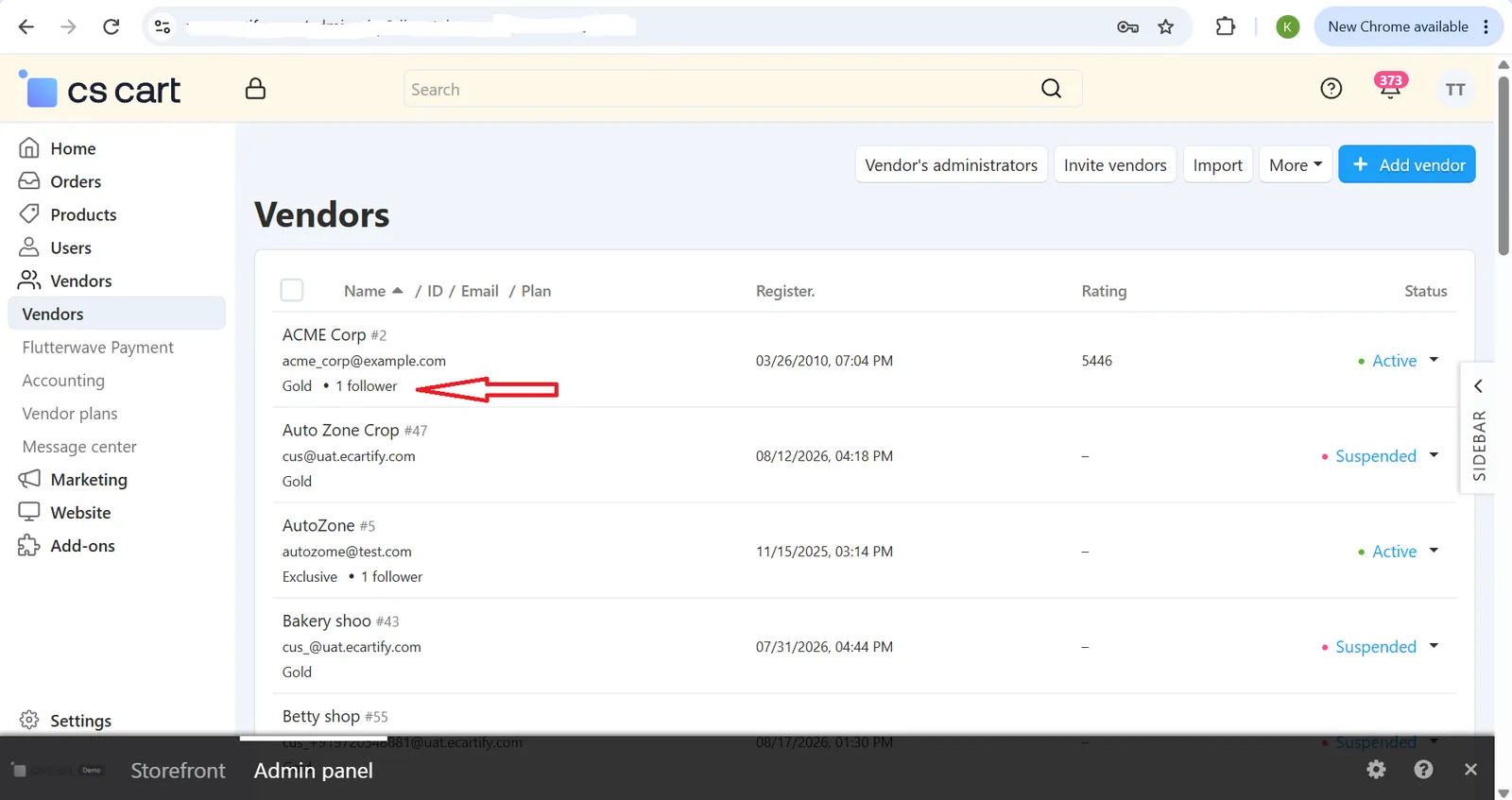
Task: Sort by ID column header
Action: click(435, 291)
